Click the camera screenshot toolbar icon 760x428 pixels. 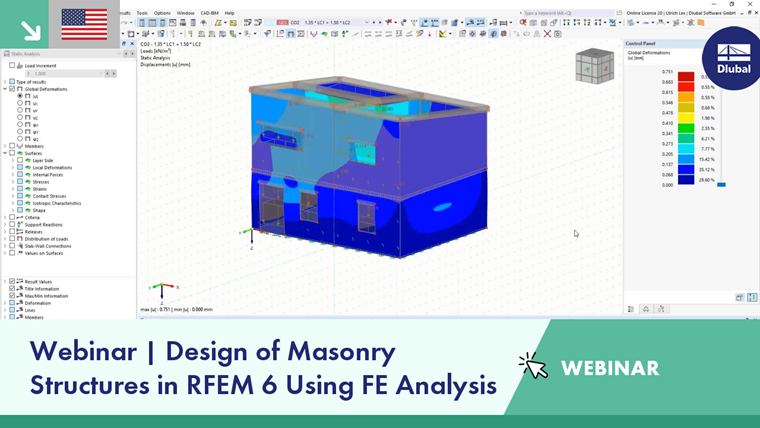tap(558, 34)
